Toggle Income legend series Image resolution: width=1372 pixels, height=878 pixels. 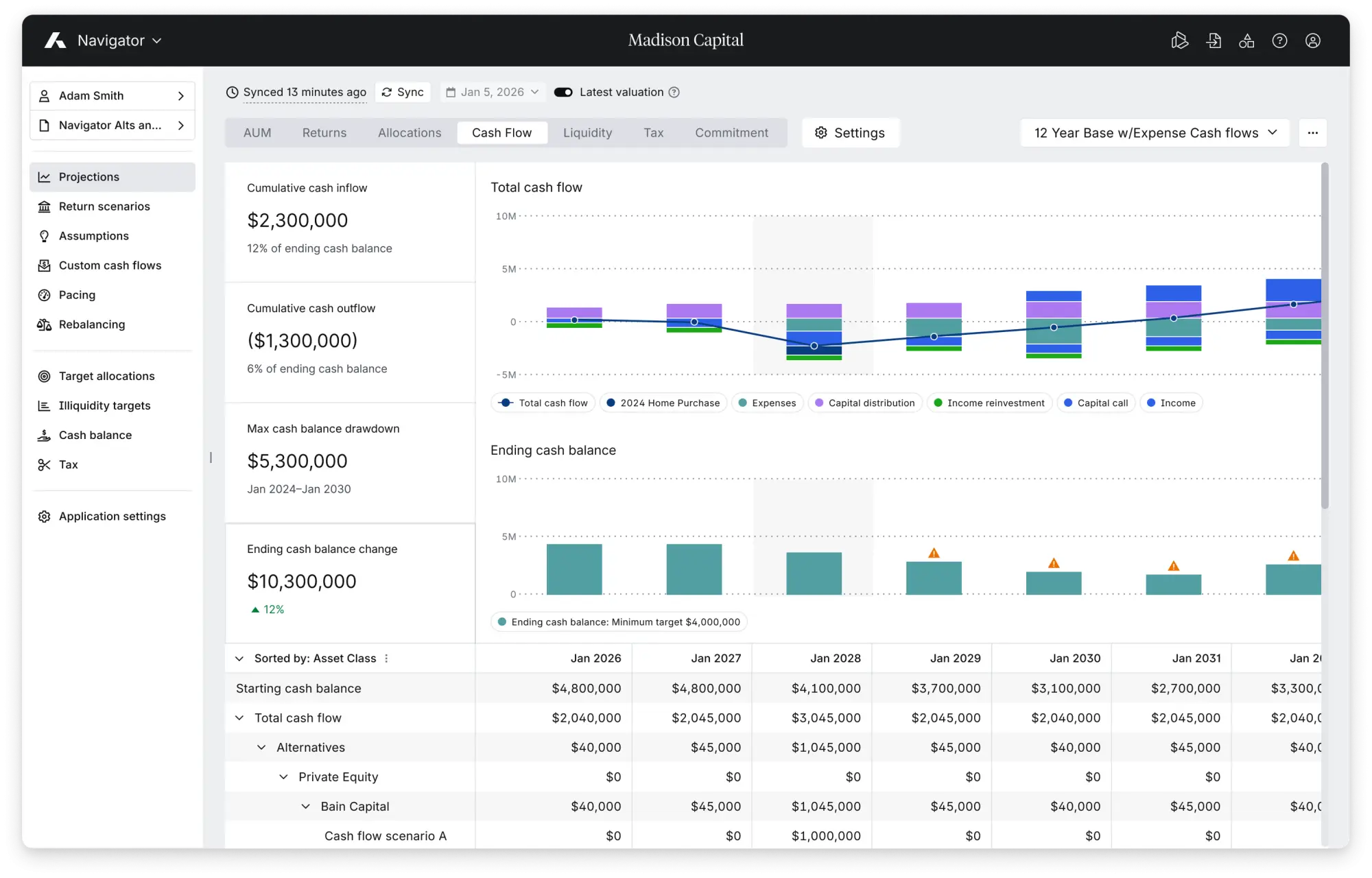[1171, 403]
